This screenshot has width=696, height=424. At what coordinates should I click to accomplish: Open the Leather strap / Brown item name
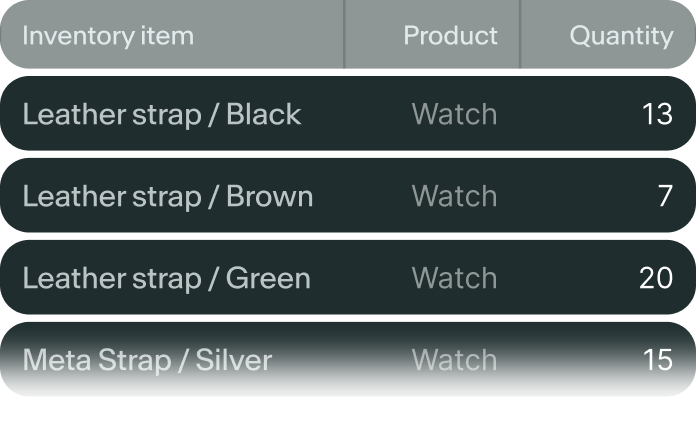point(167,197)
